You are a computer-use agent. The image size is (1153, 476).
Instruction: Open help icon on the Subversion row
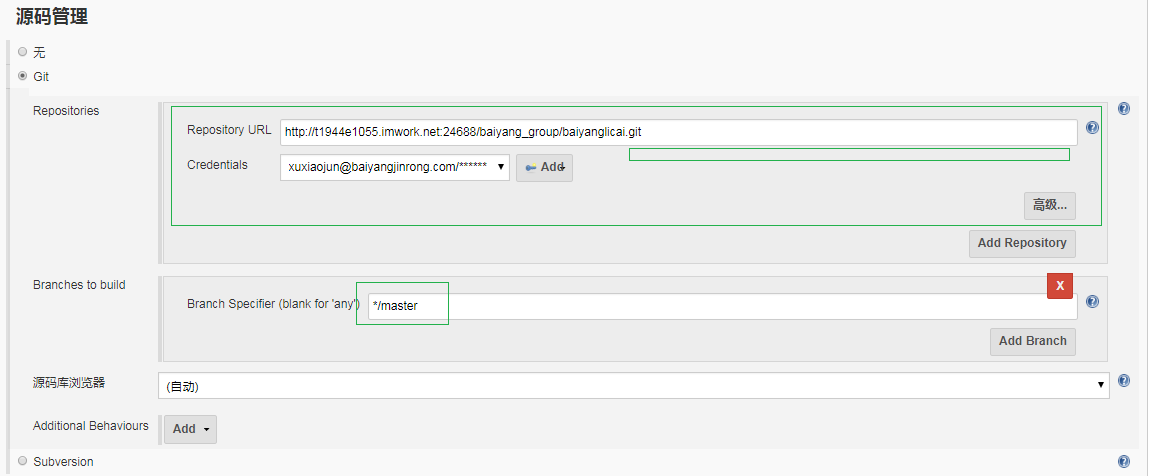[1124, 462]
